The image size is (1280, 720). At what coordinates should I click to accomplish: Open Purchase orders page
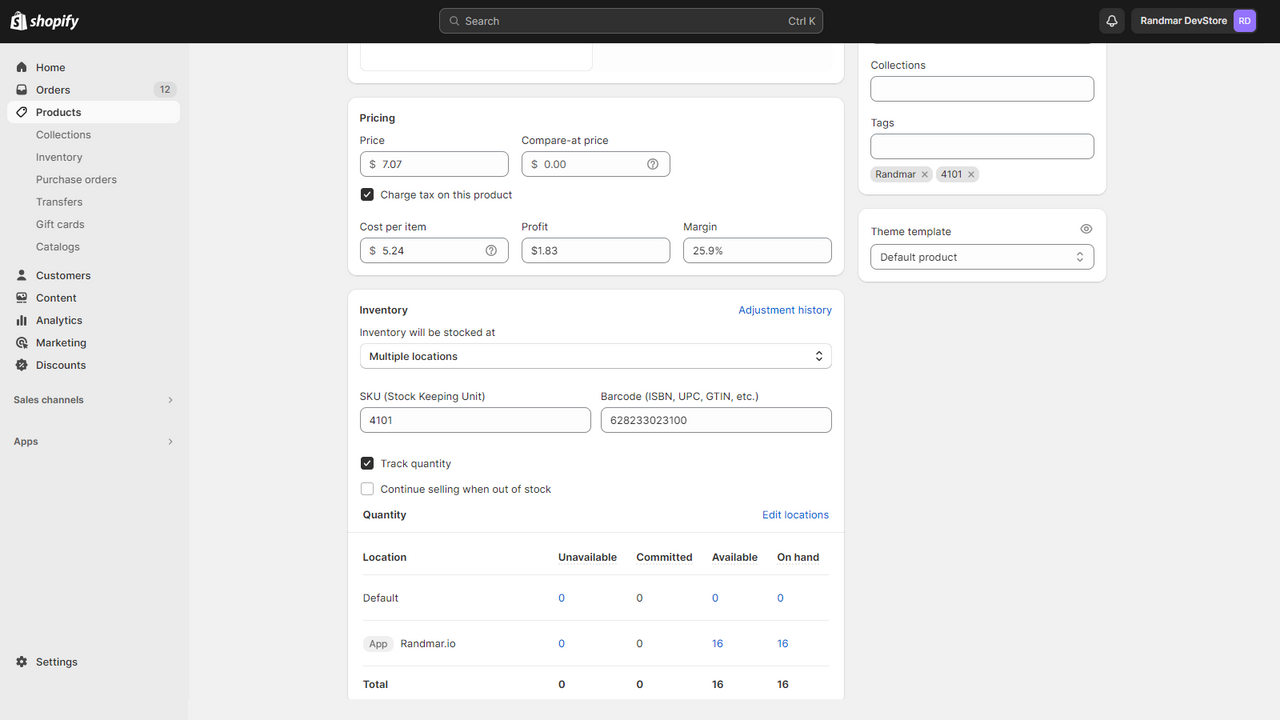(x=76, y=180)
